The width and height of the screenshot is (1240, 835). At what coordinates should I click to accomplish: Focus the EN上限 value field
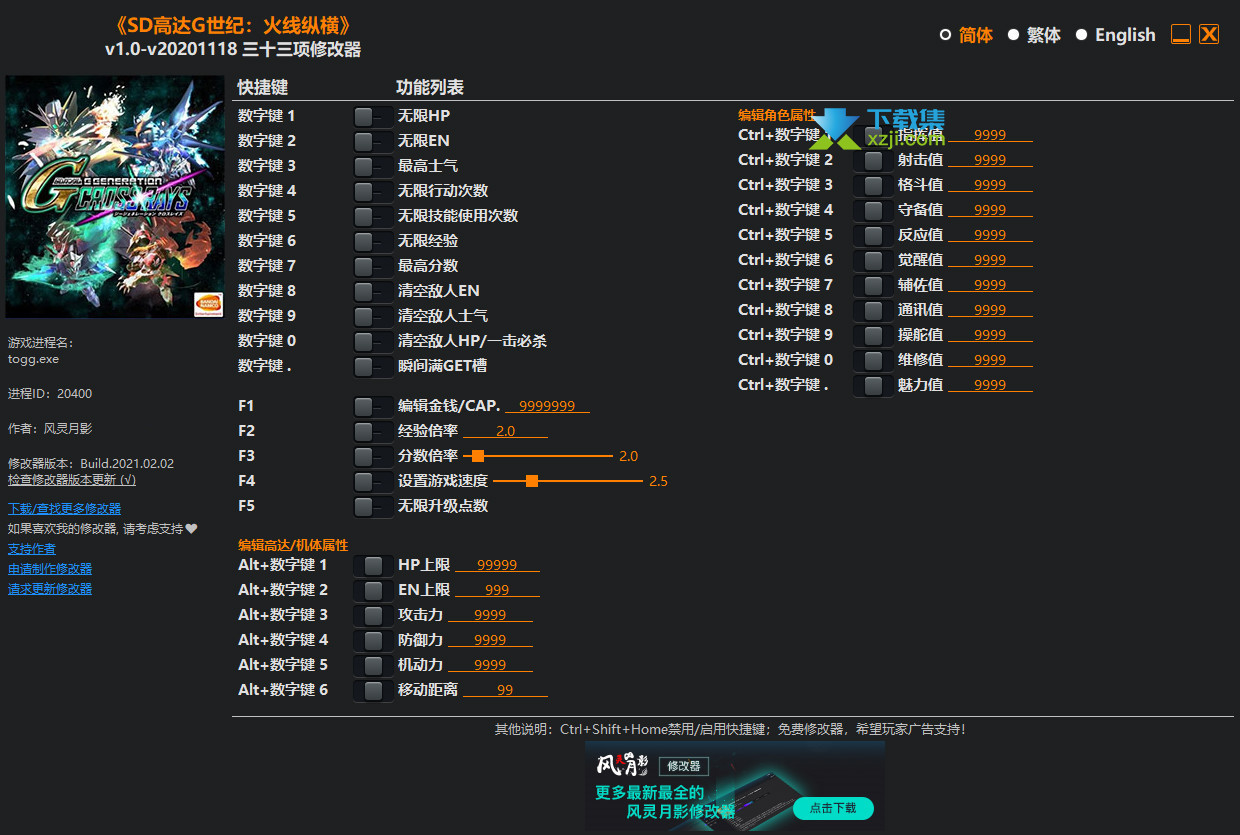point(497,590)
